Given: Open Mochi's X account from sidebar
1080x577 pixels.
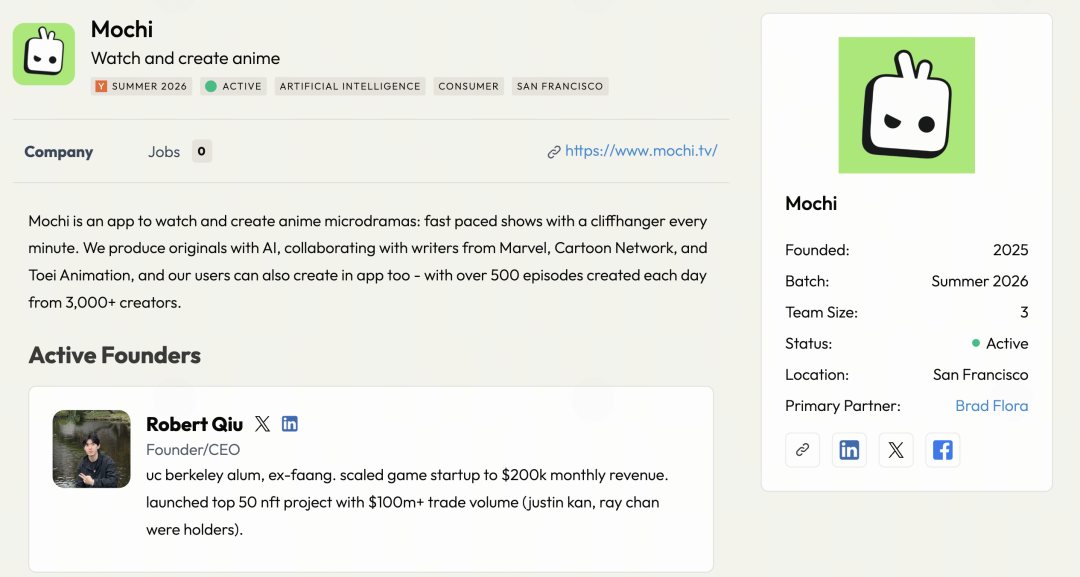Looking at the screenshot, I should tap(896, 450).
